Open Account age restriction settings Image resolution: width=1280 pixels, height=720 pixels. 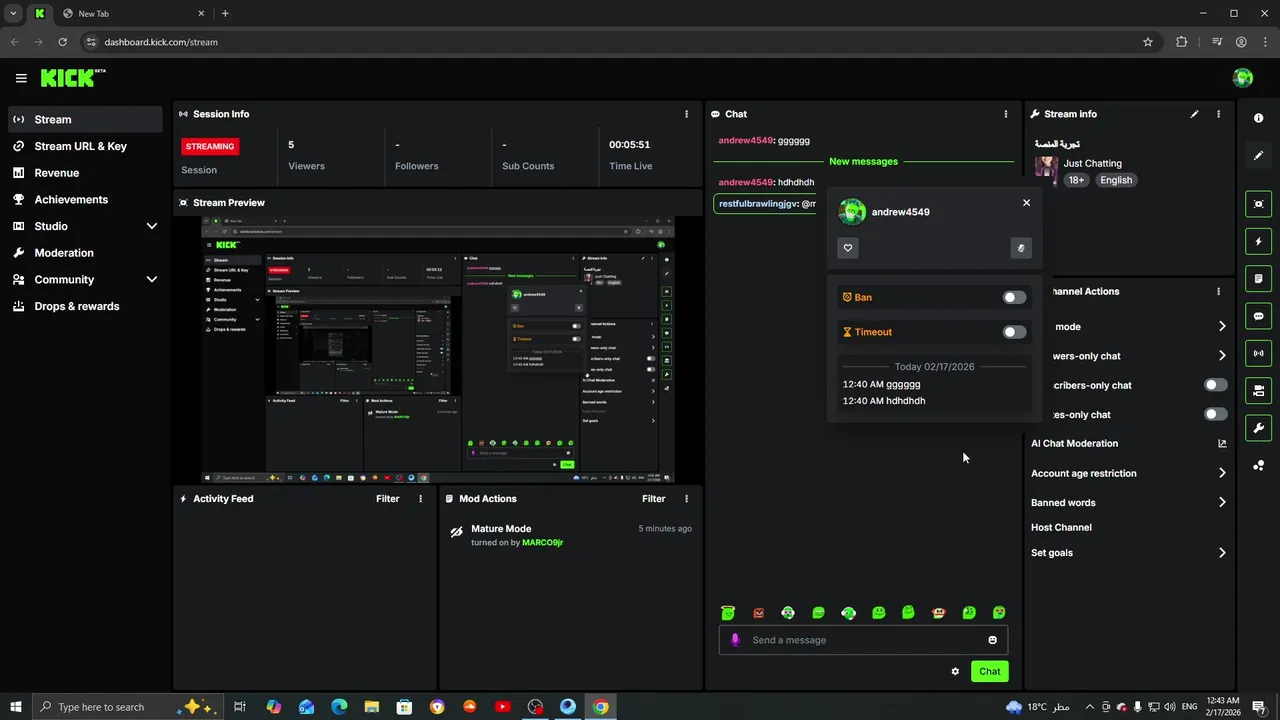[x=1128, y=473]
